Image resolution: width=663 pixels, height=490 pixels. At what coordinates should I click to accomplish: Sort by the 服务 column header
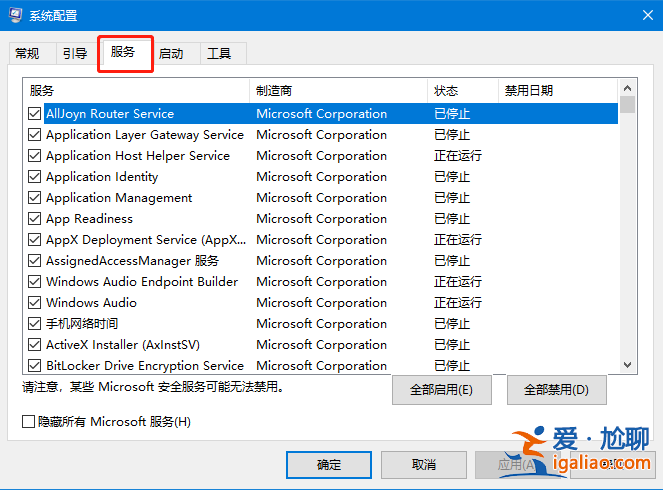136,90
